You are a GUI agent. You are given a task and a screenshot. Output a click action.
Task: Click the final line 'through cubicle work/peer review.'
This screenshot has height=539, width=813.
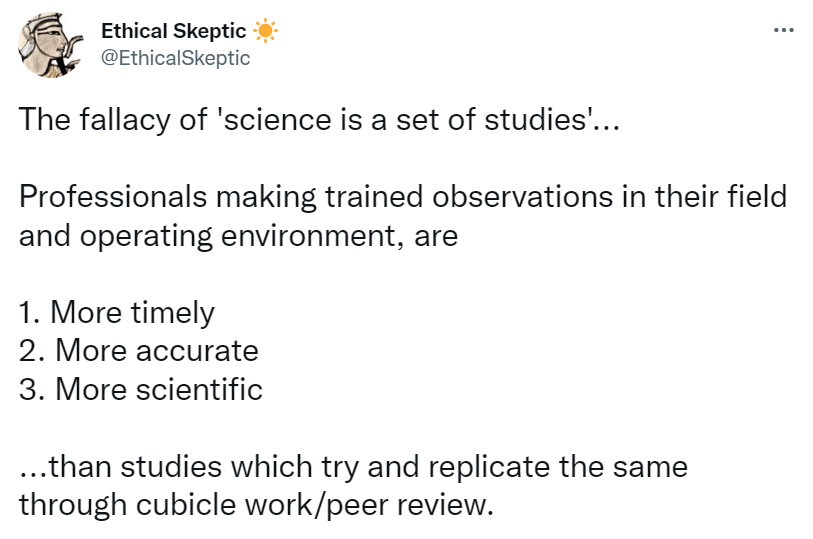tap(256, 503)
